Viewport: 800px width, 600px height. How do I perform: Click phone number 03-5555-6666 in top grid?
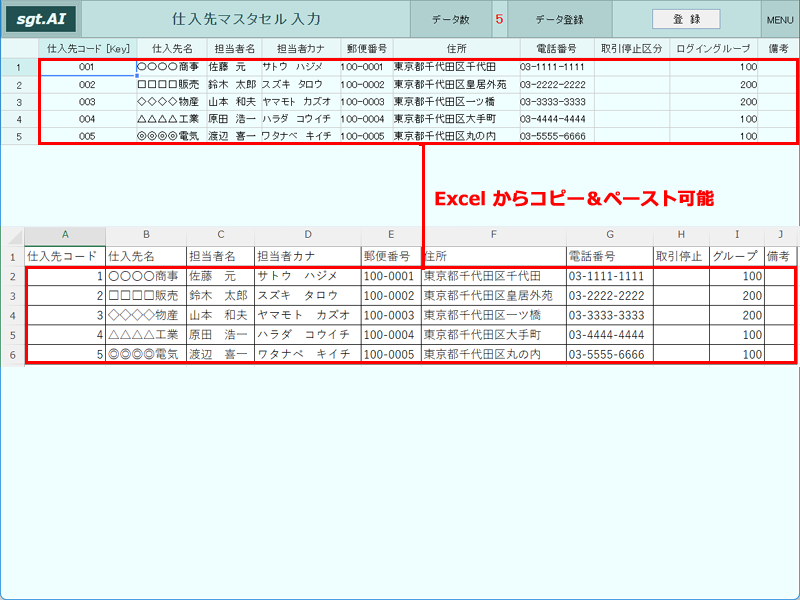coord(557,136)
